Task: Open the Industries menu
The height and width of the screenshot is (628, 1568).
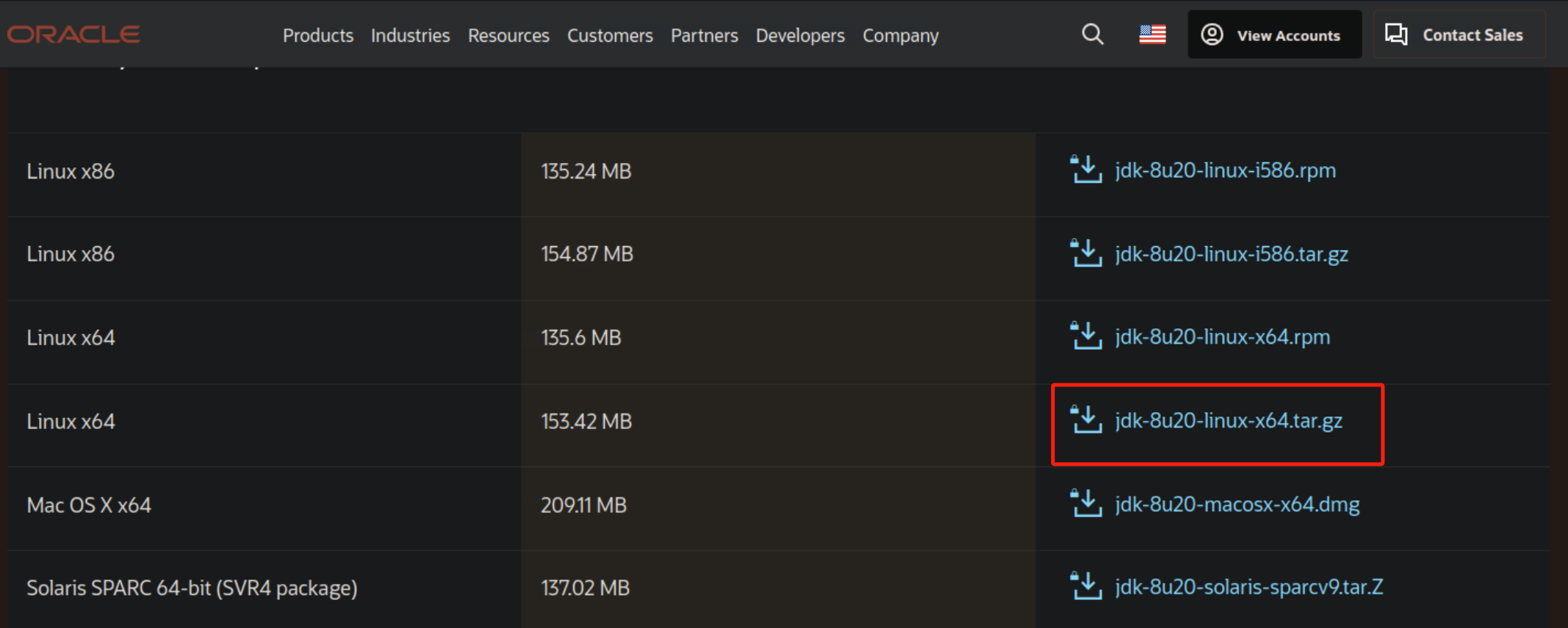Action: tap(410, 35)
